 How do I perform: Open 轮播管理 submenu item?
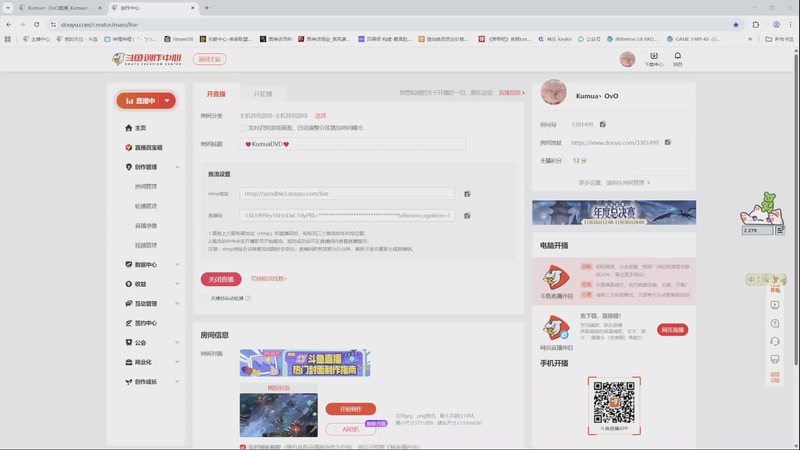coord(146,206)
